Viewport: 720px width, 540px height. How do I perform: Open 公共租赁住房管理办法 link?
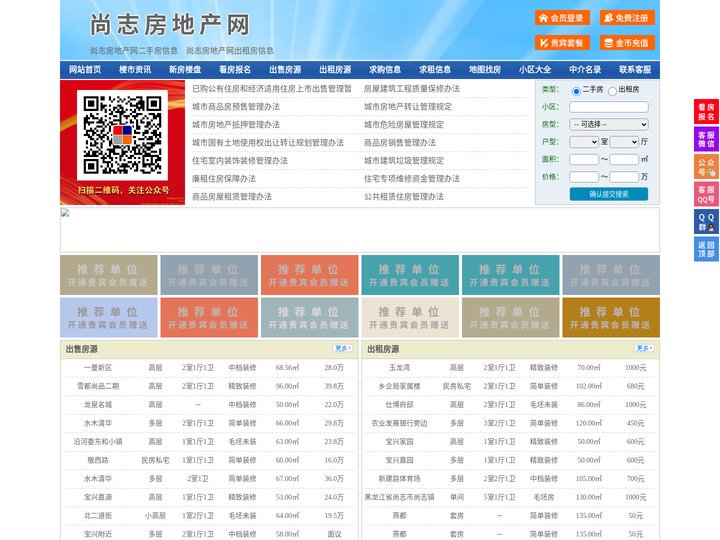click(404, 197)
